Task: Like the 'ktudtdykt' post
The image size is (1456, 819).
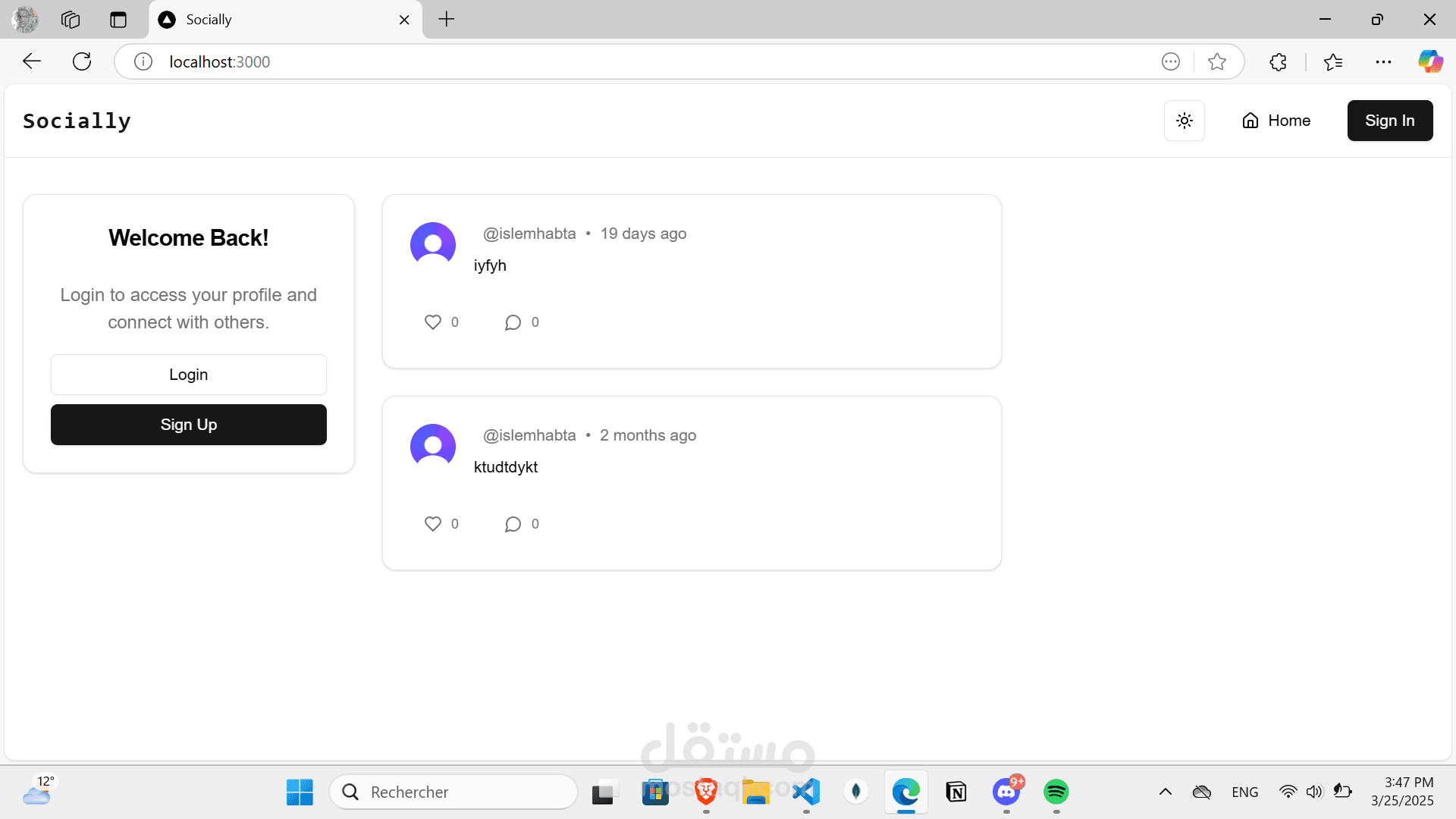Action: click(432, 523)
